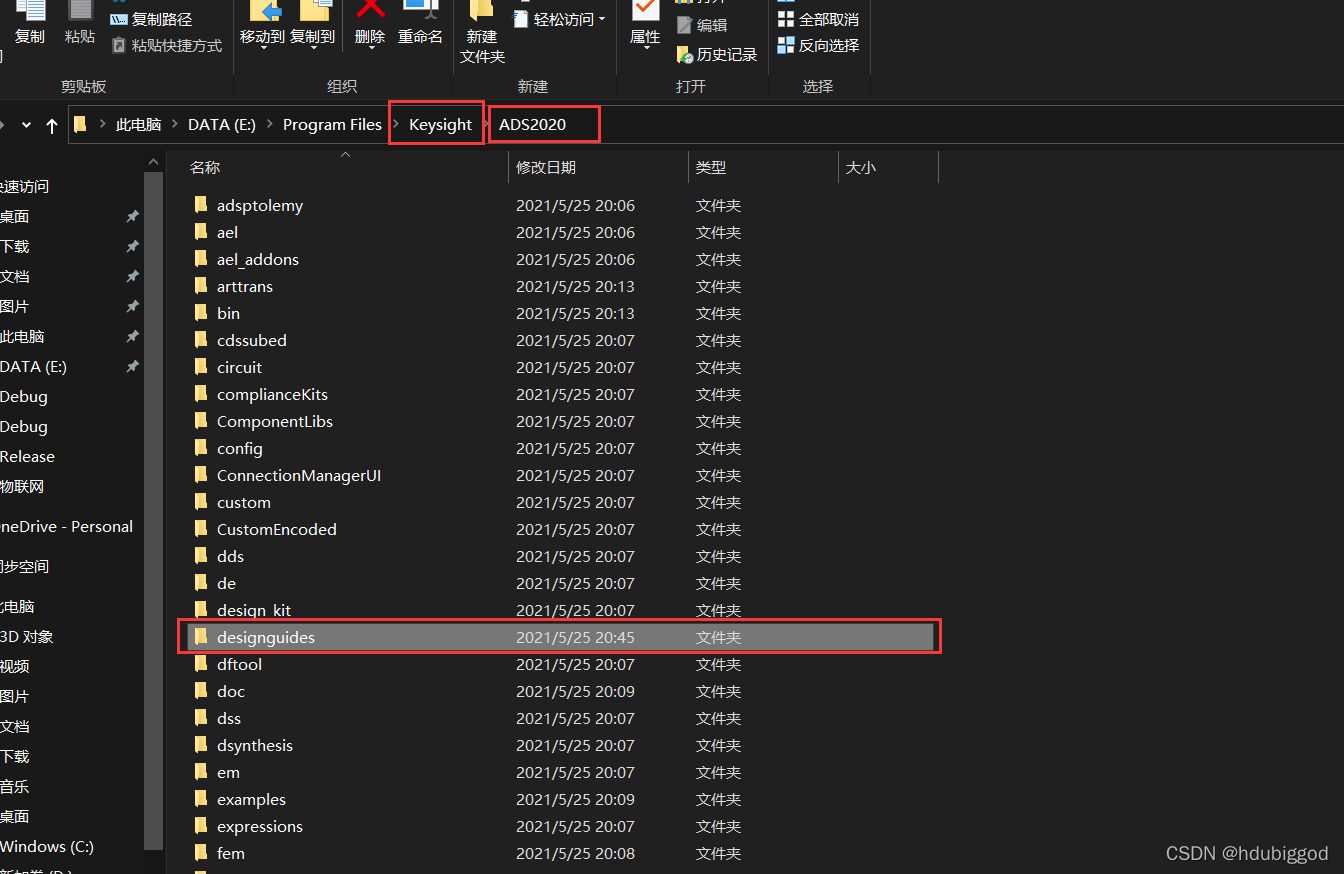Viewport: 1344px width, 874px height.
Task: Click the Delete (删除) ribbon icon
Action: click(370, 12)
